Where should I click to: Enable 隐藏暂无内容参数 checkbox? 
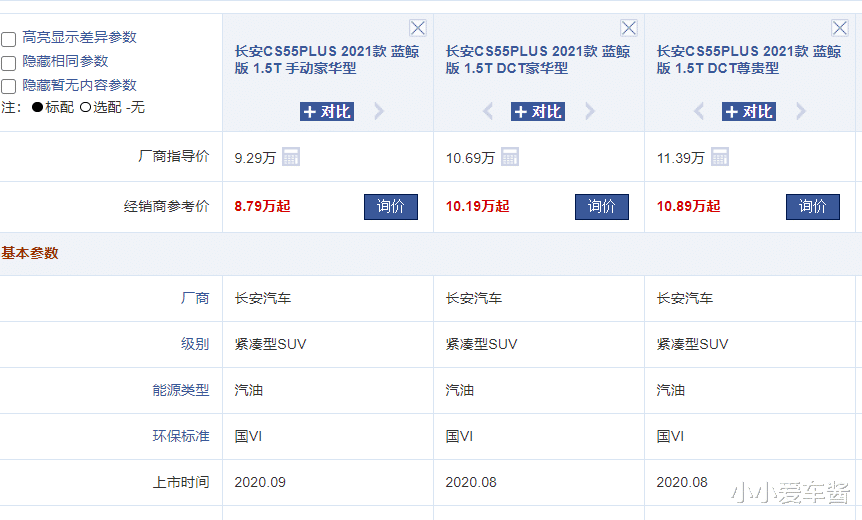click(x=8, y=87)
